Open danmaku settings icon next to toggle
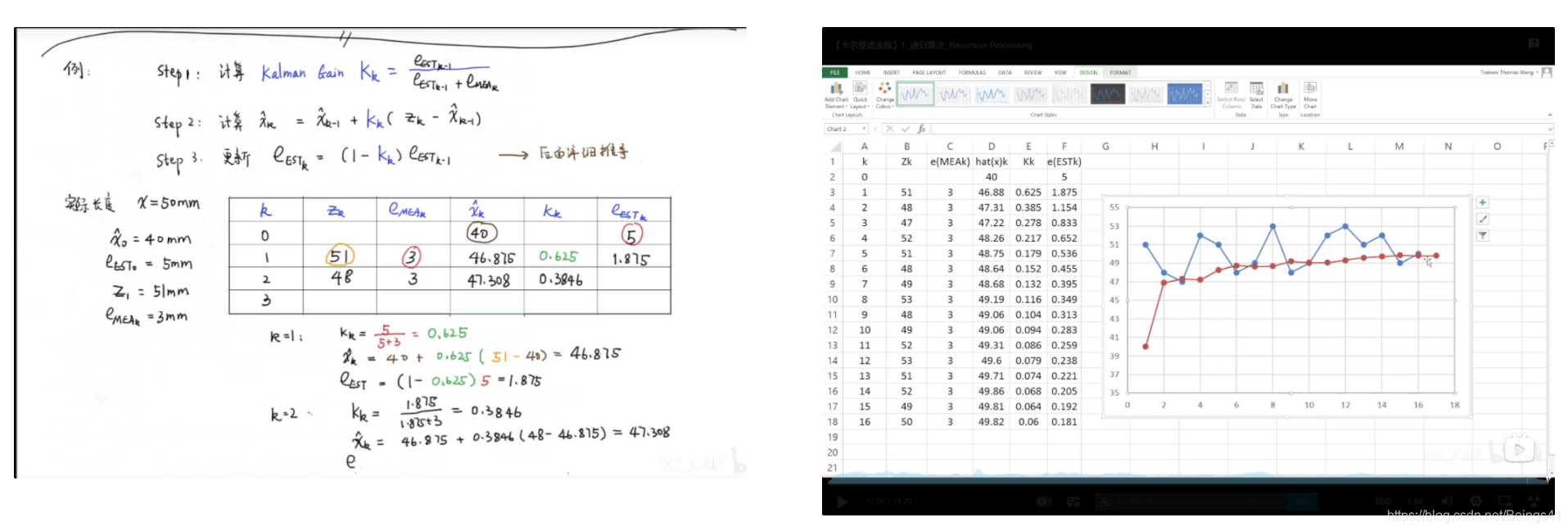 pyautogui.click(x=1073, y=501)
